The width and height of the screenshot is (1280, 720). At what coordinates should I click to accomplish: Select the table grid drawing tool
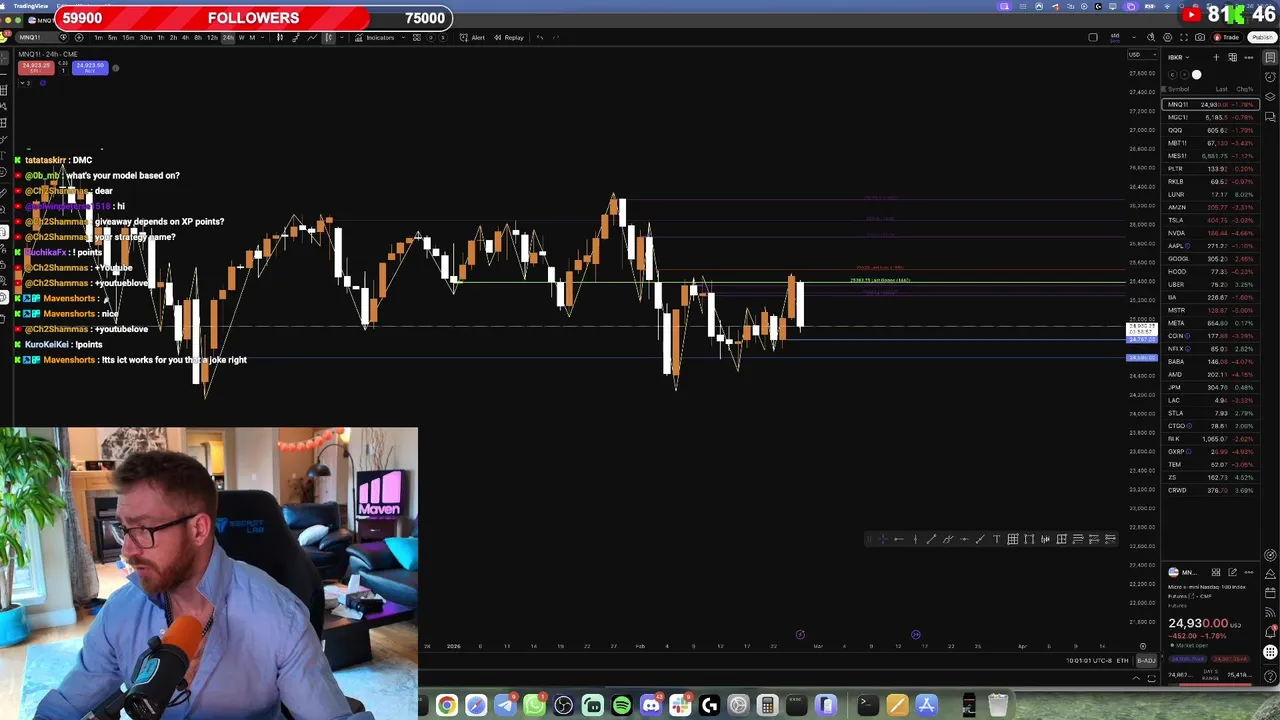[x=1013, y=539]
